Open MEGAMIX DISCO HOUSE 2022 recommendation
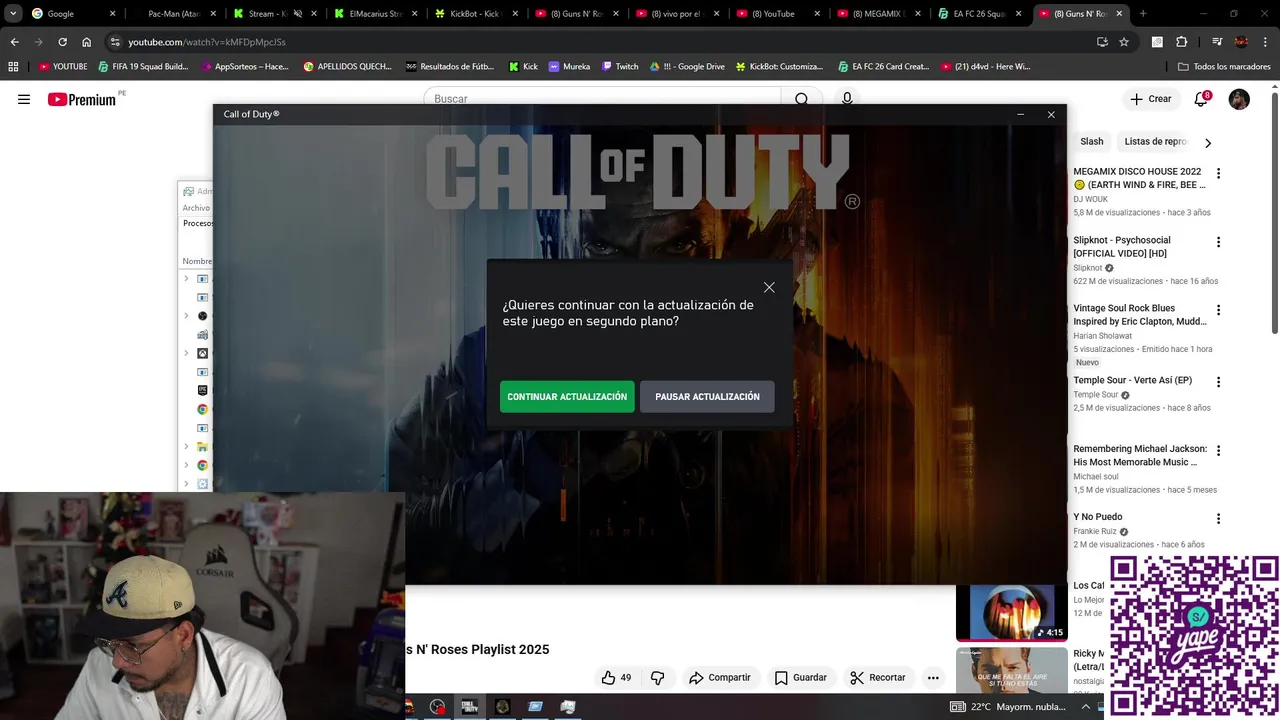Screen dimensions: 1280x720 1139,178
